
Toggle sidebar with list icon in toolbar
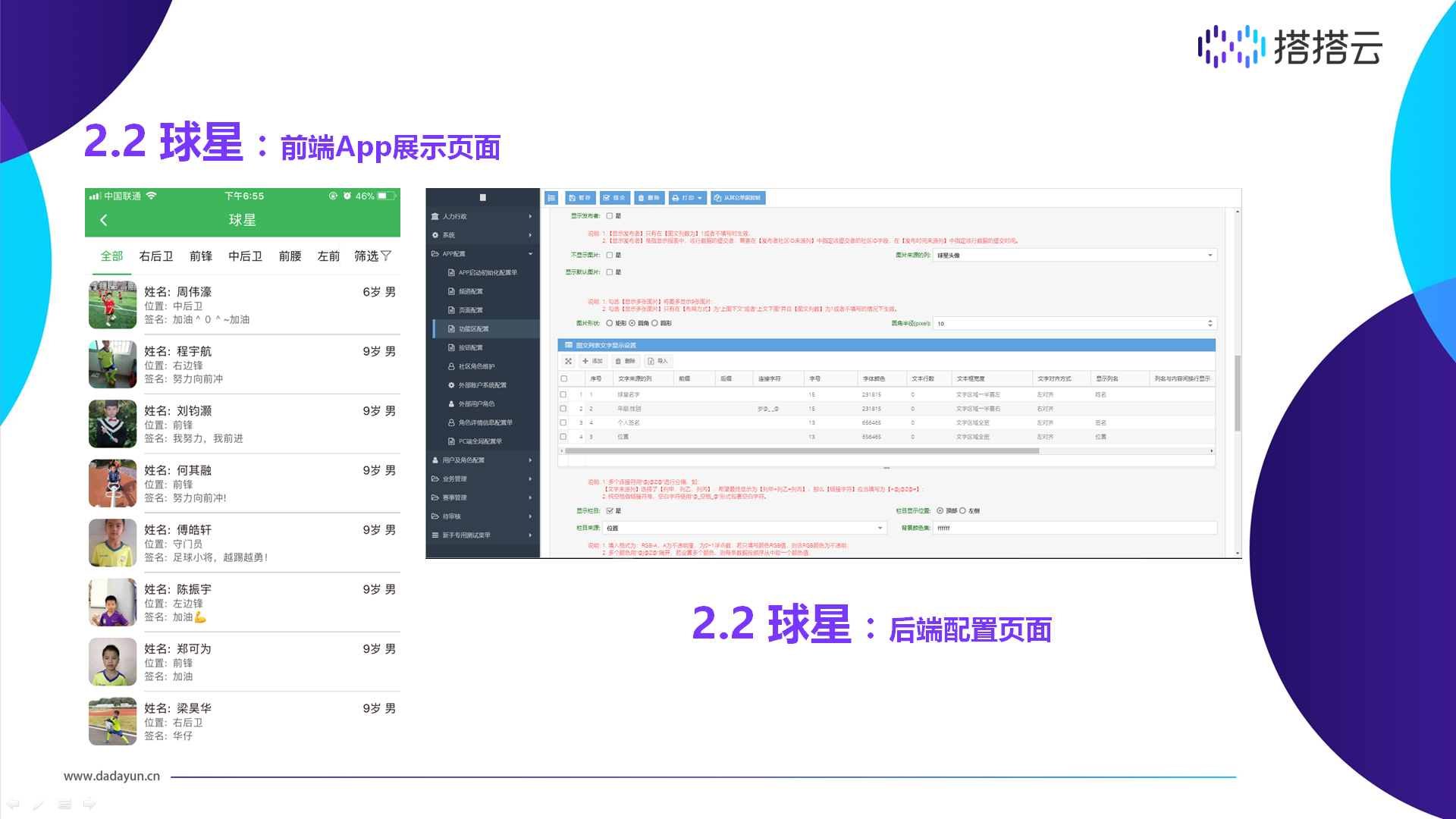(x=551, y=198)
